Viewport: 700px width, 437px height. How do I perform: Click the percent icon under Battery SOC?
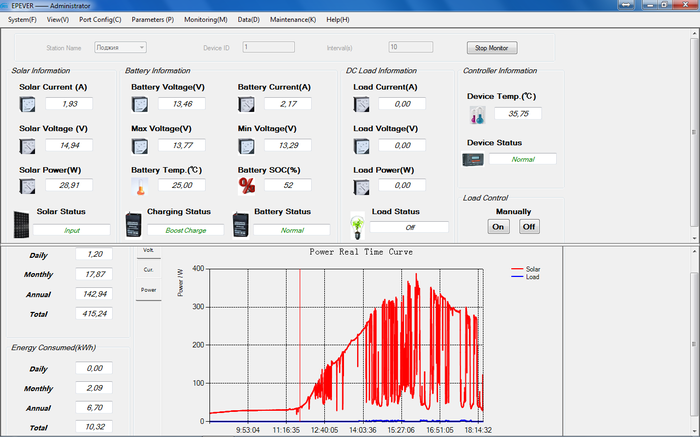(x=246, y=186)
